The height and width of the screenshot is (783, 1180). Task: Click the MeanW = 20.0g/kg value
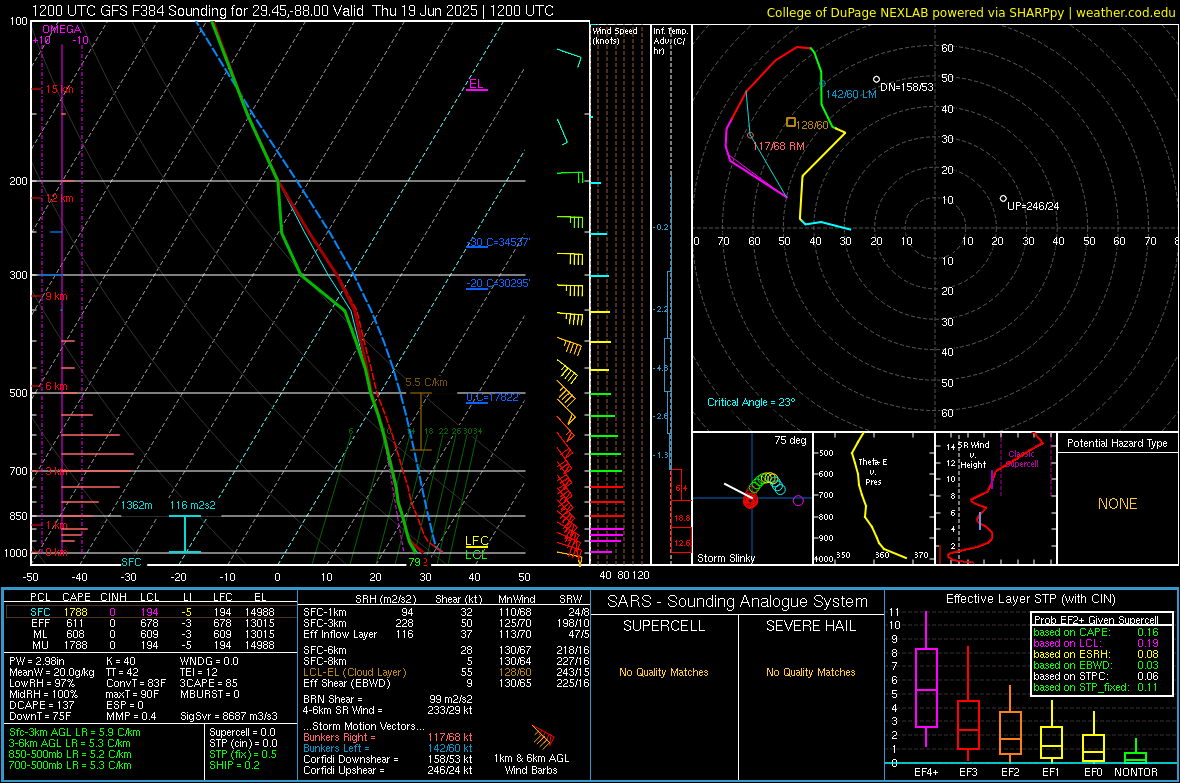click(x=52, y=672)
